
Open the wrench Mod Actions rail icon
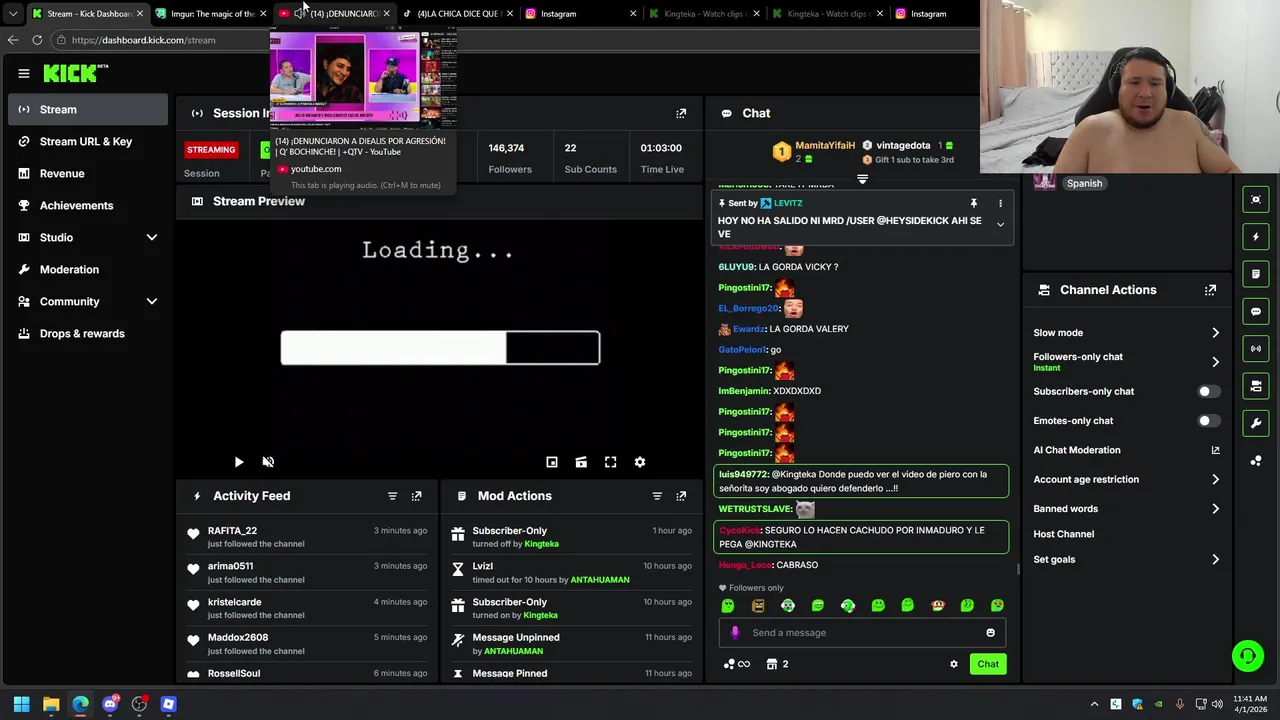[1256, 423]
